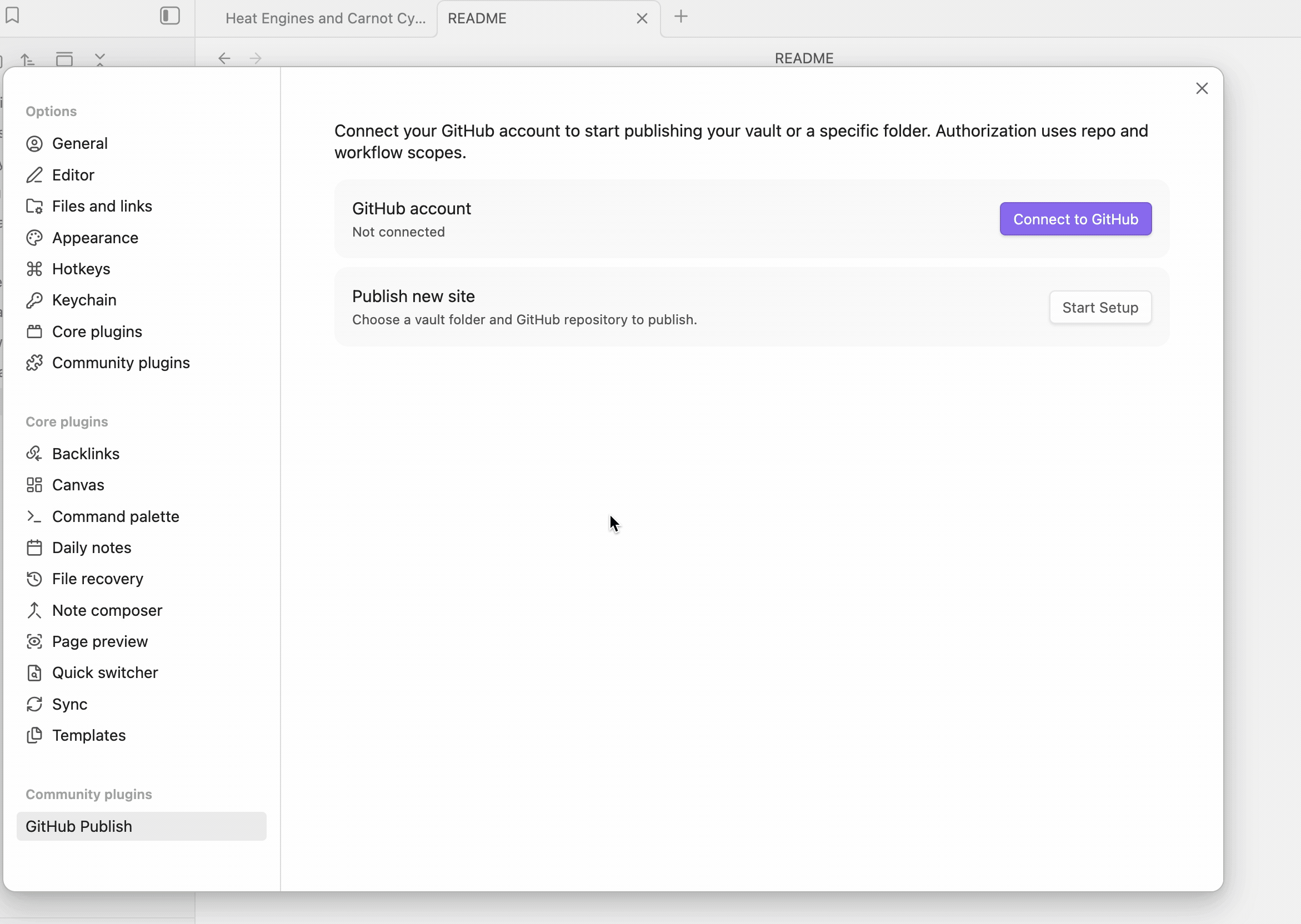Open Note composer settings
The width and height of the screenshot is (1301, 924).
[x=141, y=610]
